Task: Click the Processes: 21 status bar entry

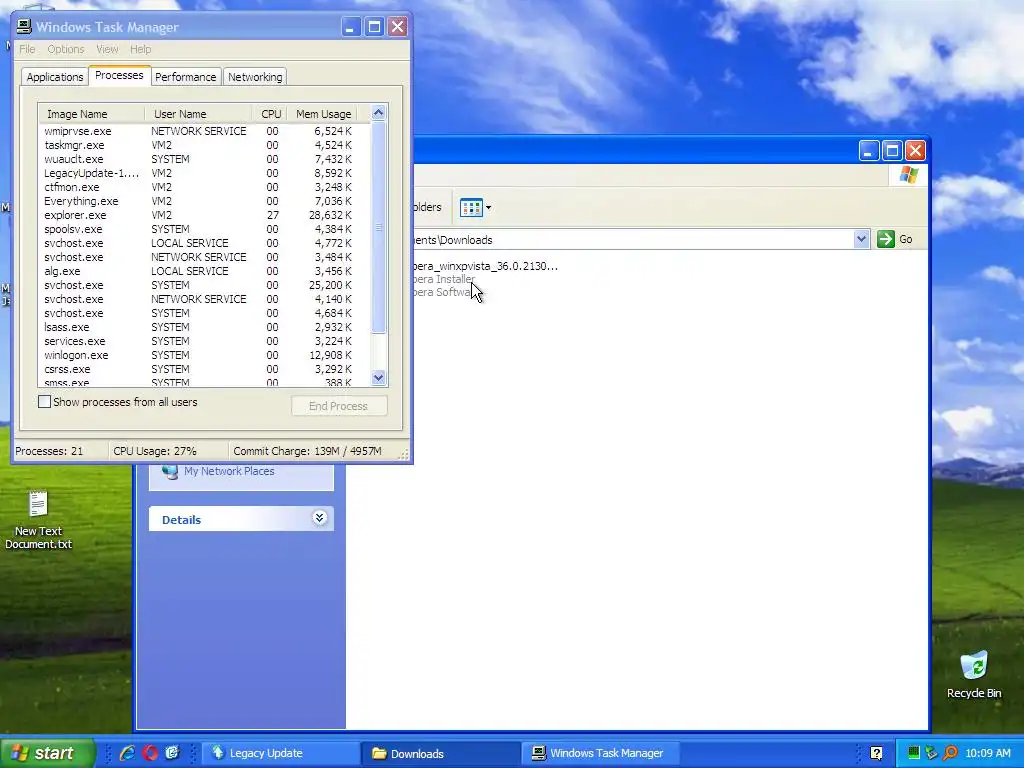Action: tap(60, 451)
